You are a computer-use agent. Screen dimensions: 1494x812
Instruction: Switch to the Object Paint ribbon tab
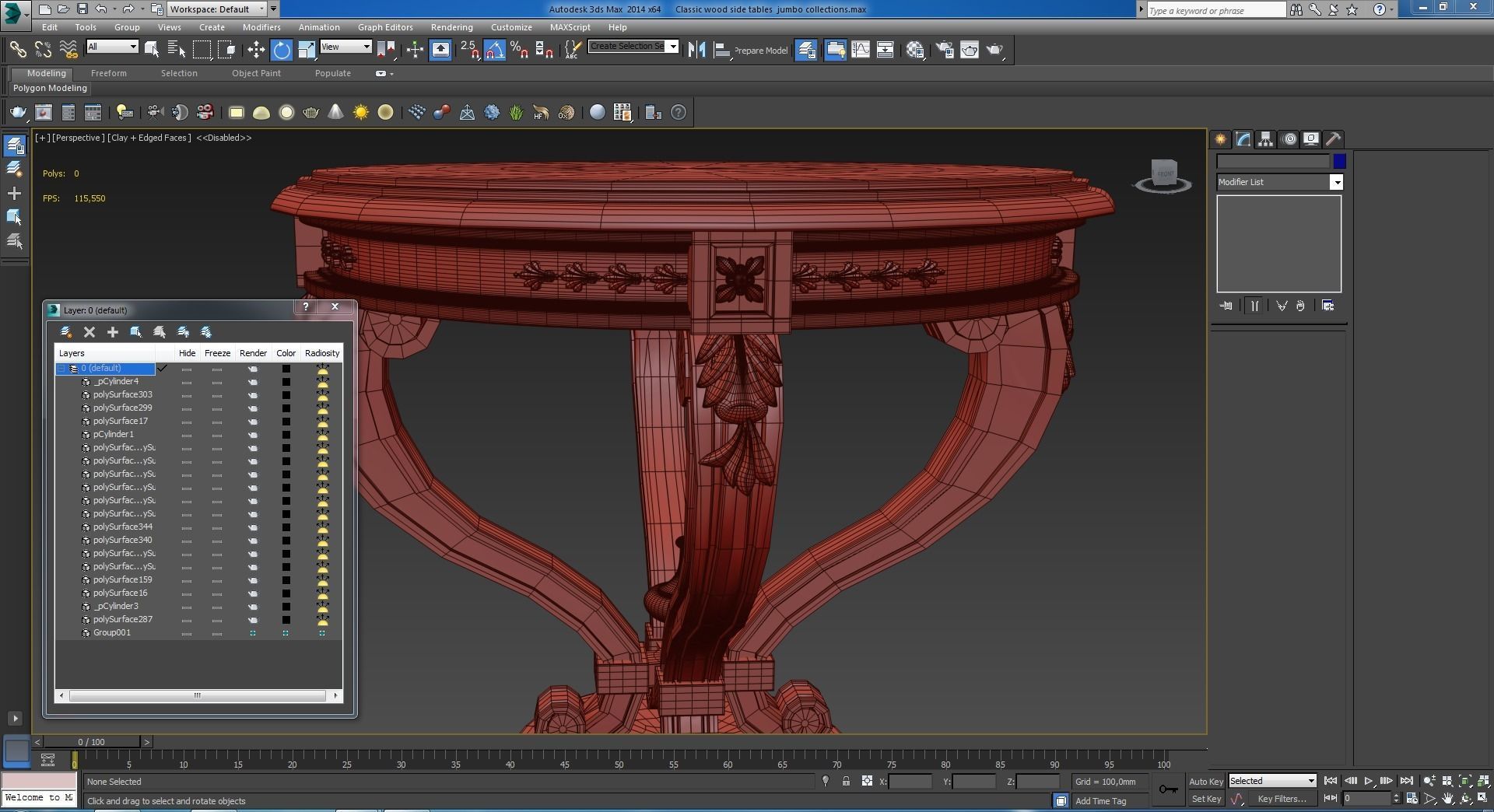click(x=256, y=73)
